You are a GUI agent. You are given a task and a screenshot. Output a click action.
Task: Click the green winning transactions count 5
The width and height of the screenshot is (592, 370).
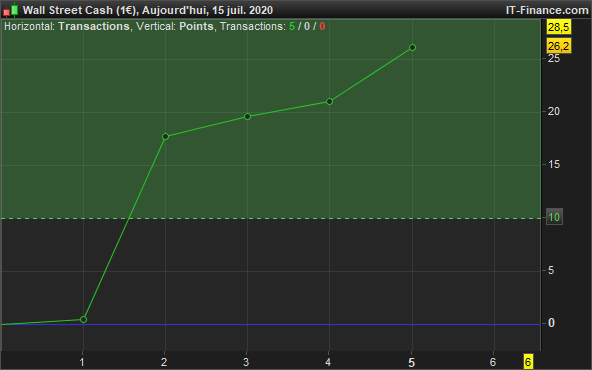(292, 26)
